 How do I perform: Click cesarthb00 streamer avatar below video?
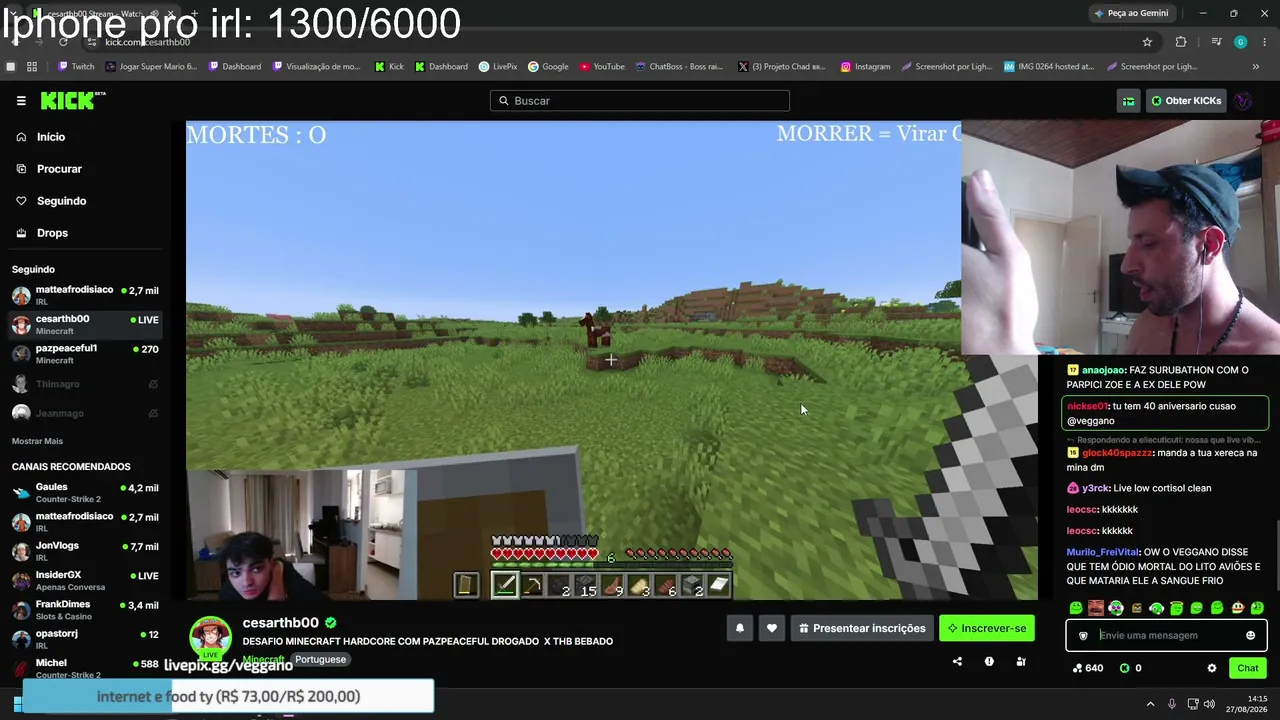pyautogui.click(x=211, y=636)
